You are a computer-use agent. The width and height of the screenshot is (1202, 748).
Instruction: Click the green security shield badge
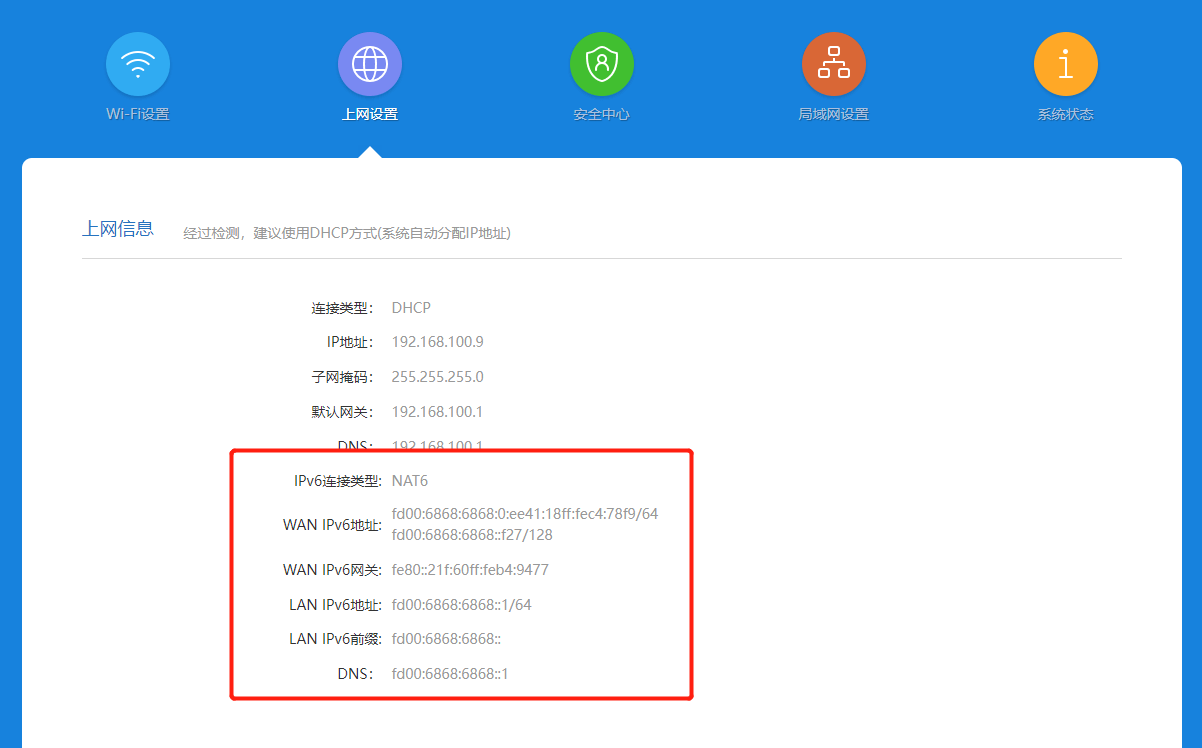pos(601,63)
